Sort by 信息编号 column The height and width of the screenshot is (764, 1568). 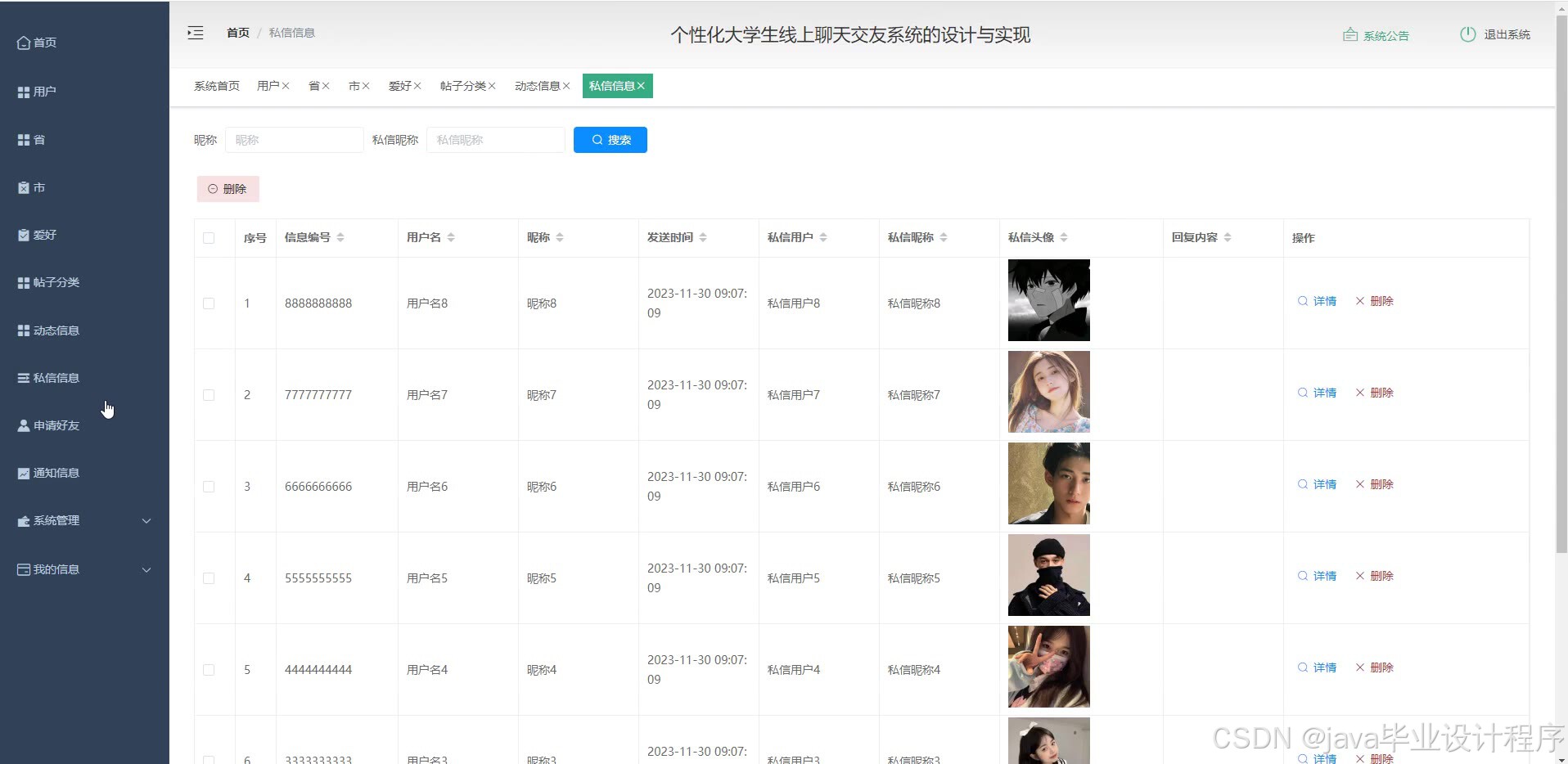pyautogui.click(x=340, y=237)
